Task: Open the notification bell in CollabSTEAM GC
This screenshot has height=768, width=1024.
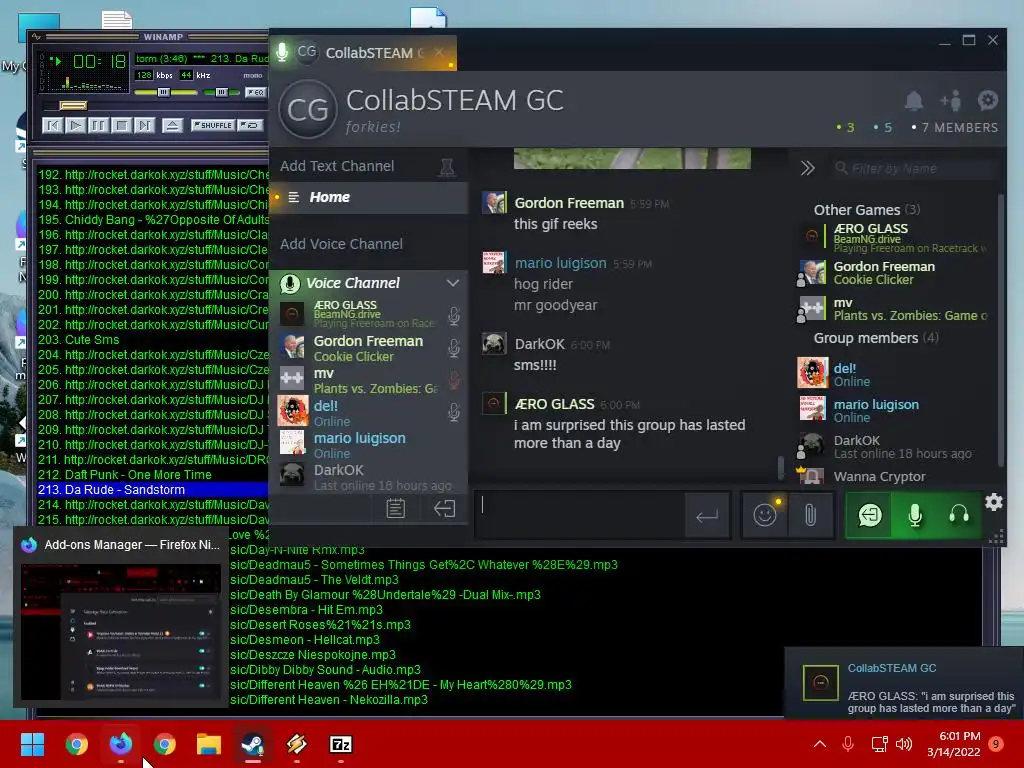Action: coord(914,101)
